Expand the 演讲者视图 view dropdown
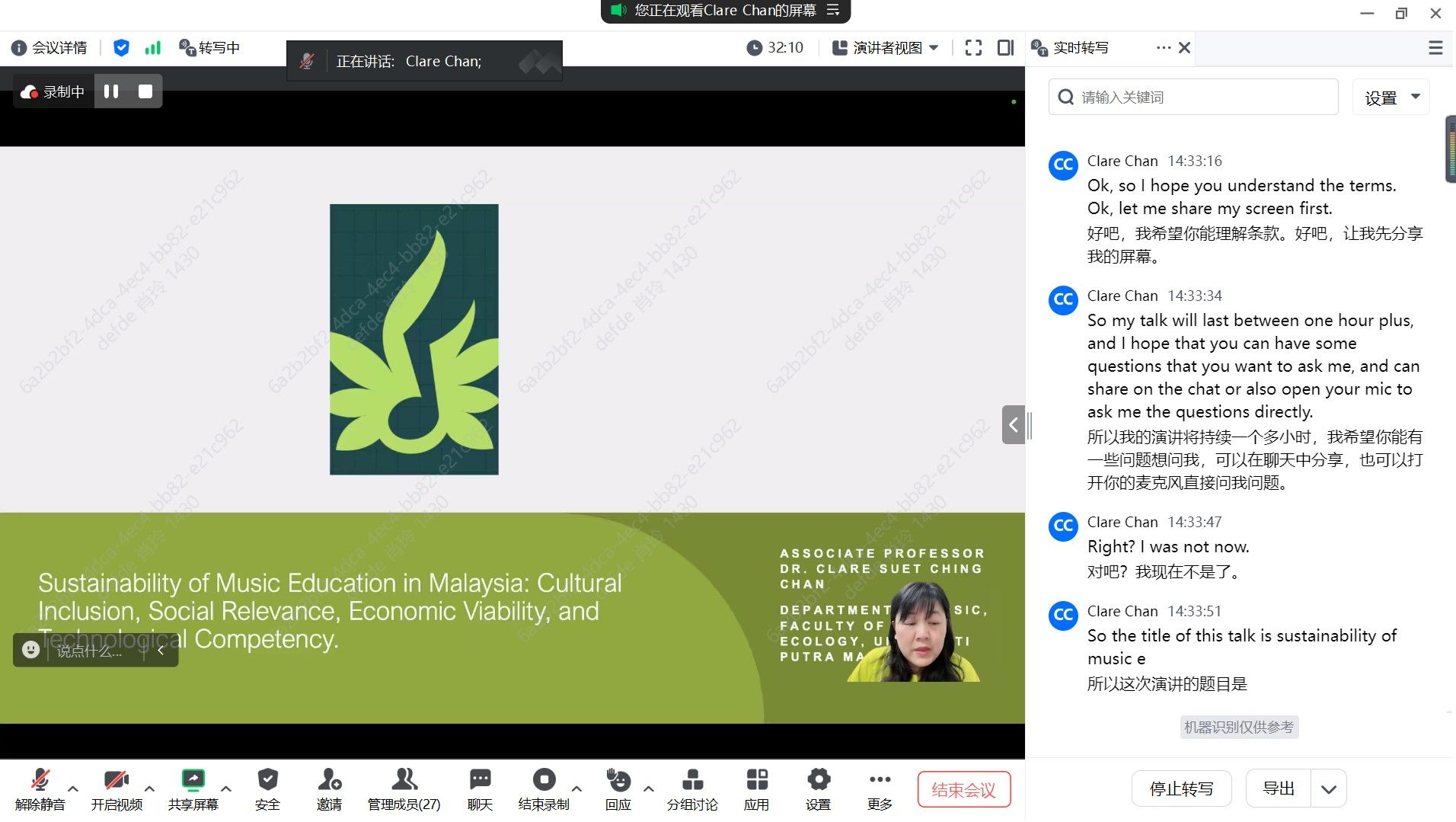Screen dimensions: 1456x822 pyautogui.click(x=886, y=48)
